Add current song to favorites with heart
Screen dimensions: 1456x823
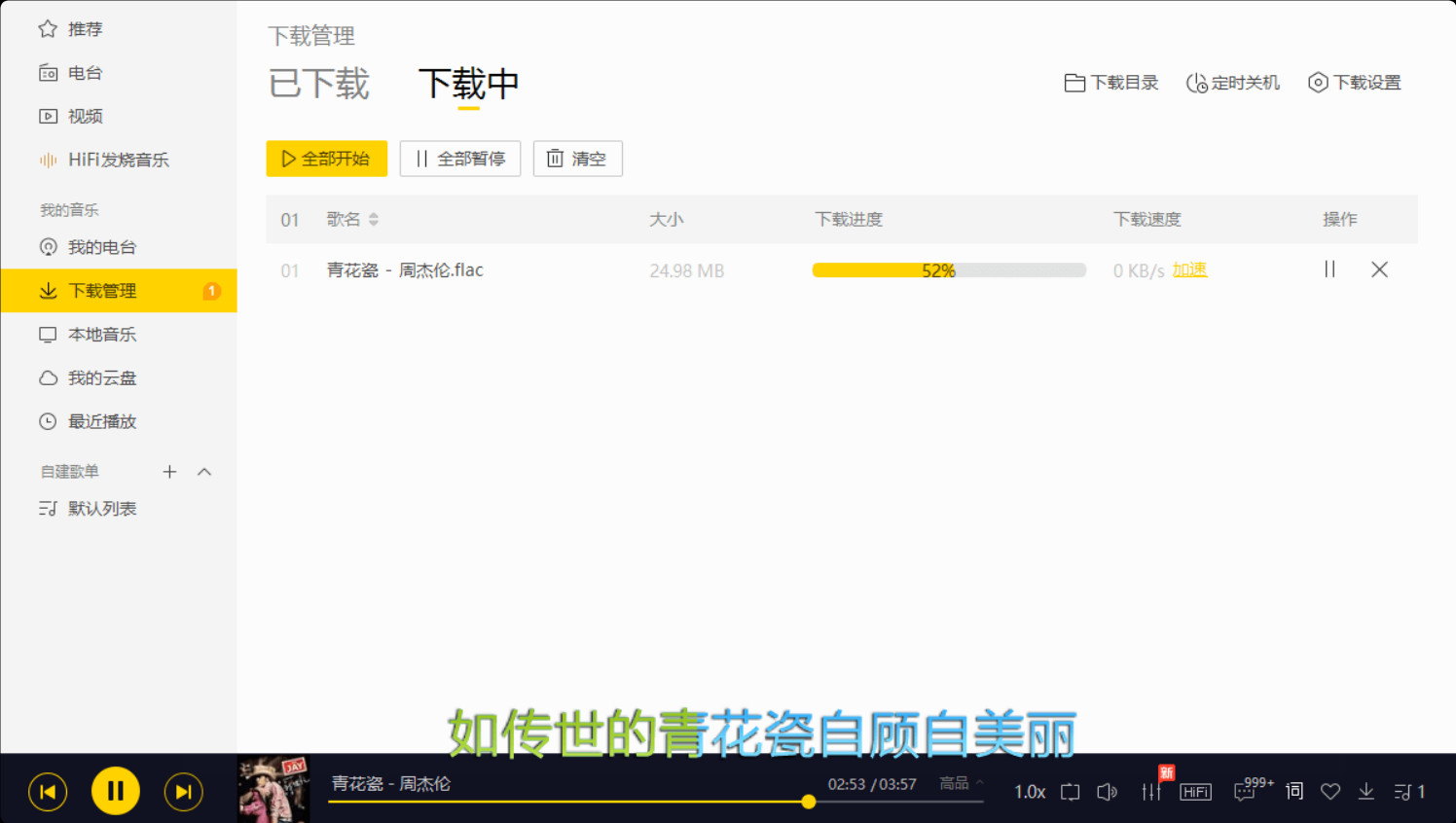pyautogui.click(x=1330, y=792)
